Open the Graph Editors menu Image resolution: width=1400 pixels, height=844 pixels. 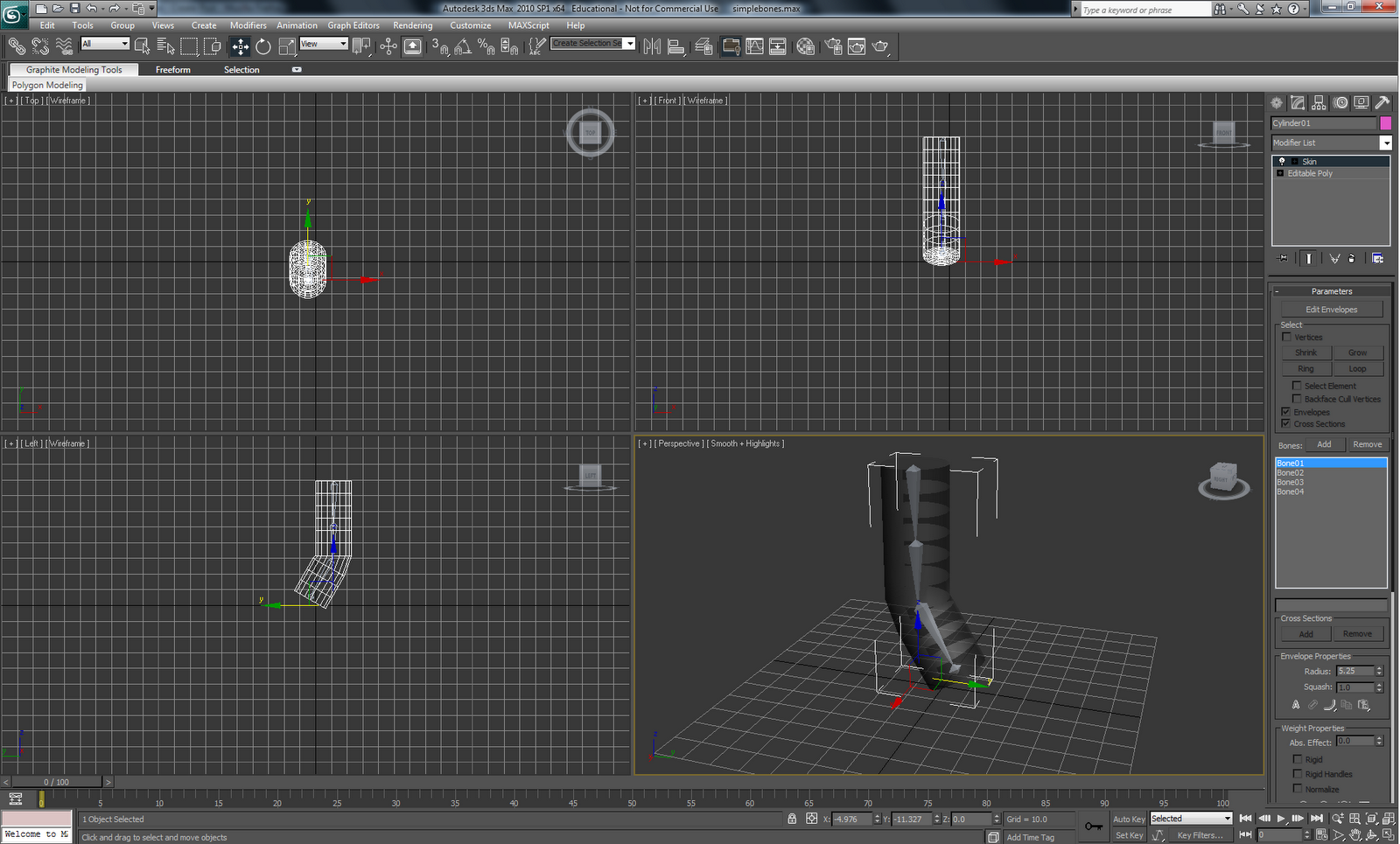coord(353,25)
